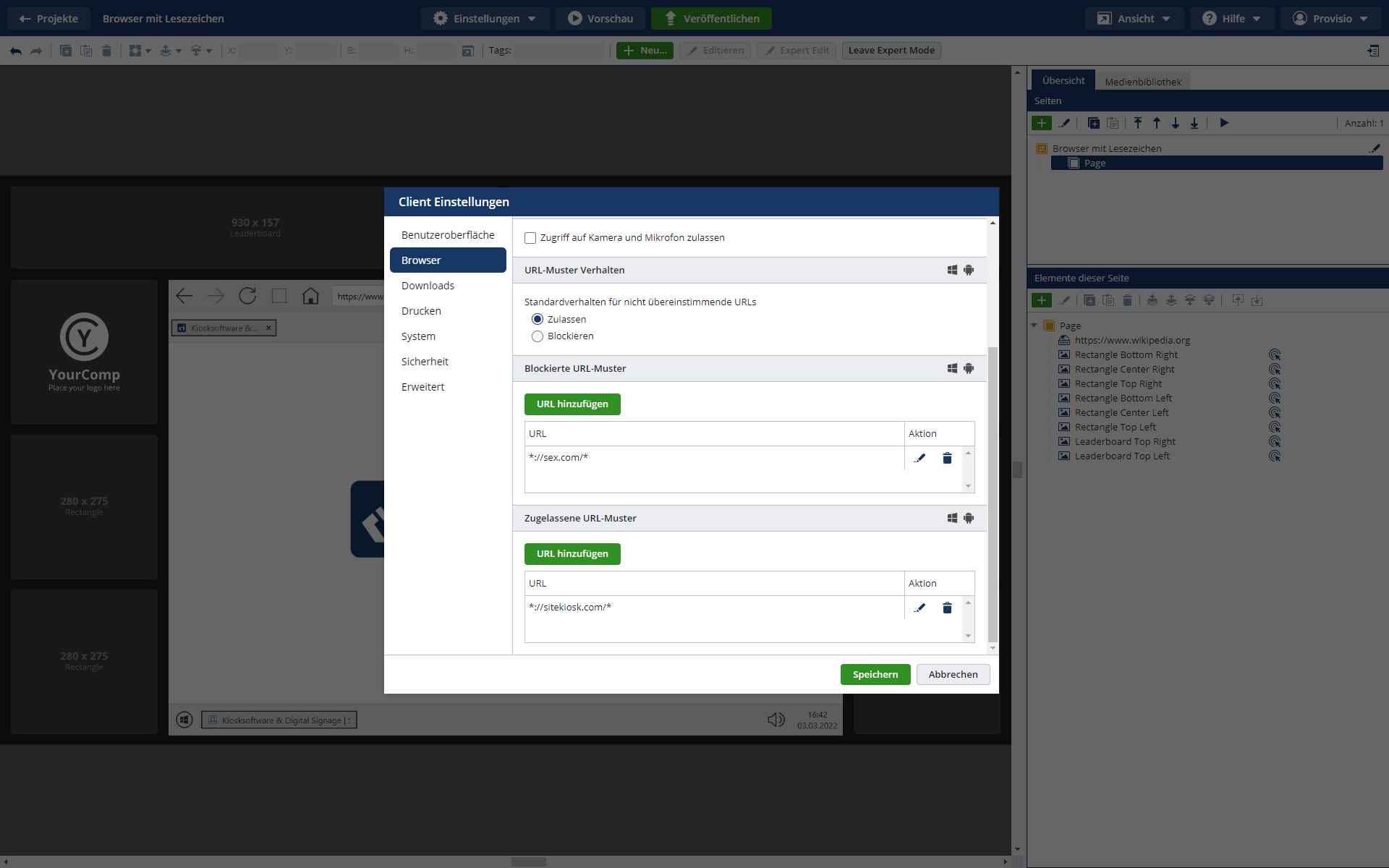The height and width of the screenshot is (868, 1389).
Task: Switch to the Medienbibliothek tab
Action: (1142, 82)
